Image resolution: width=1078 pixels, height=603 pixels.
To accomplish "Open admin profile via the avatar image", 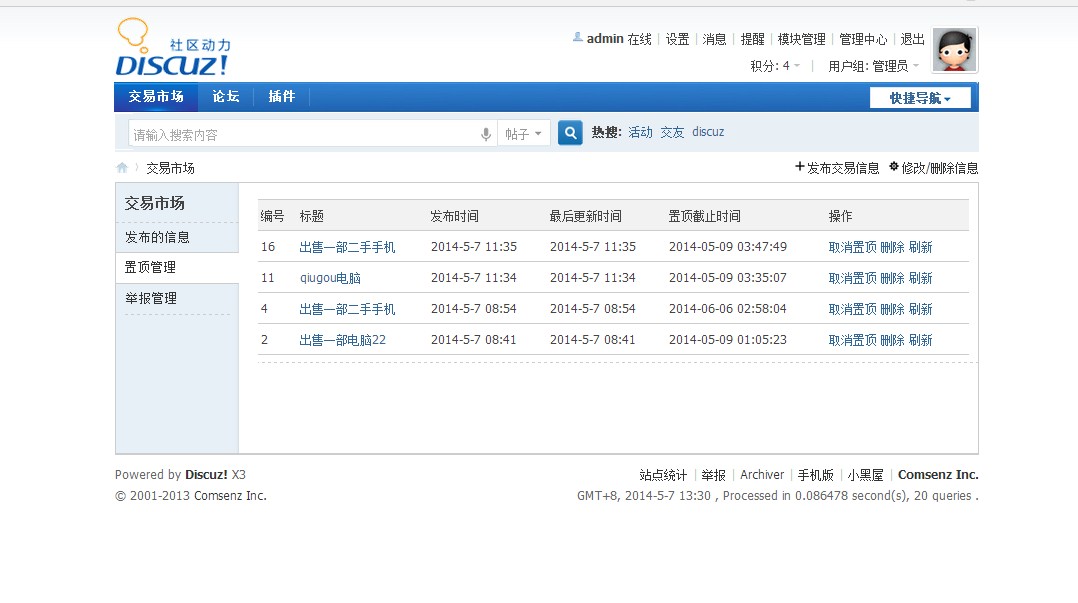I will [x=954, y=49].
